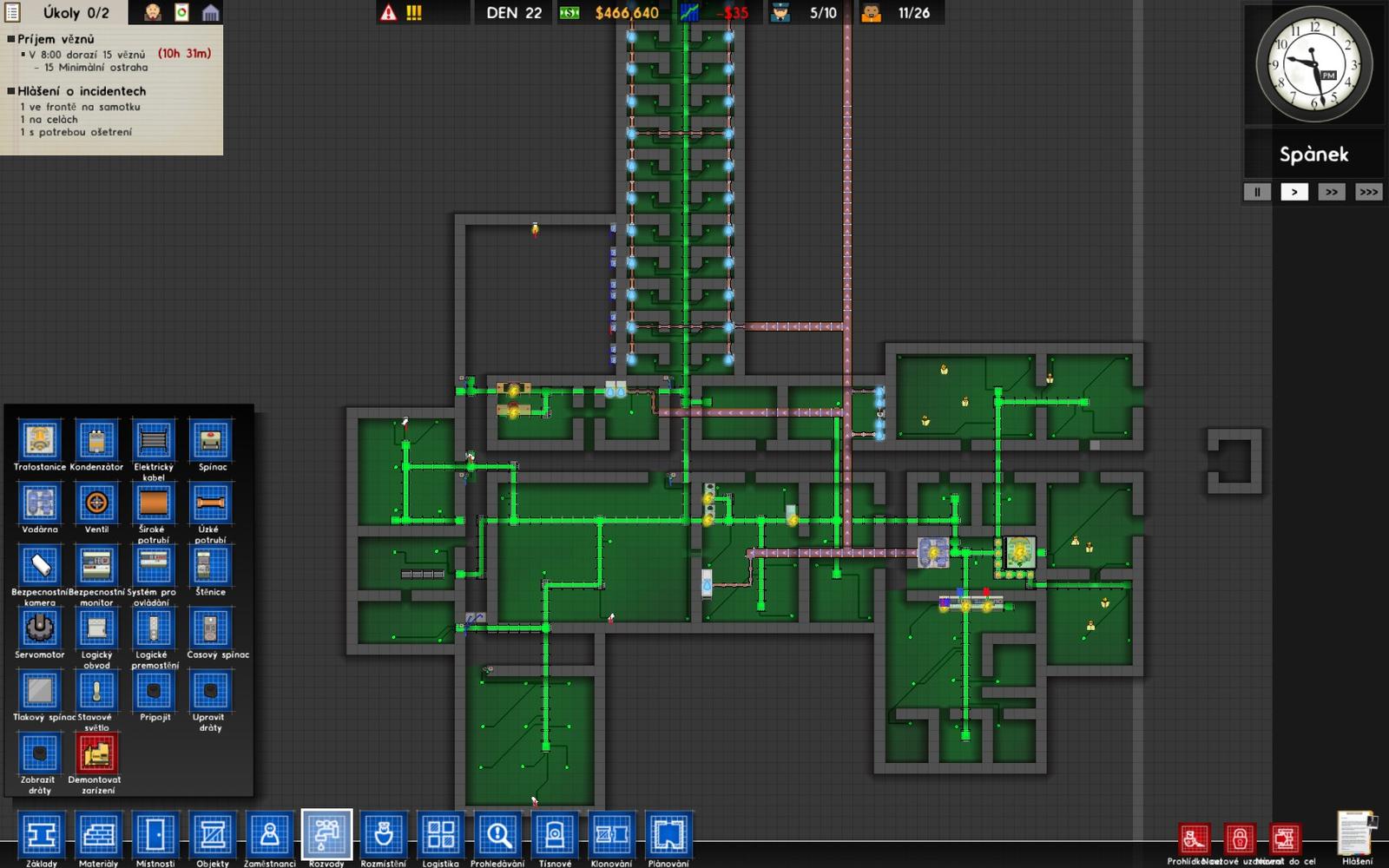Pick the Kondenzátor item
The width and height of the screenshot is (1389, 868).
(x=96, y=440)
